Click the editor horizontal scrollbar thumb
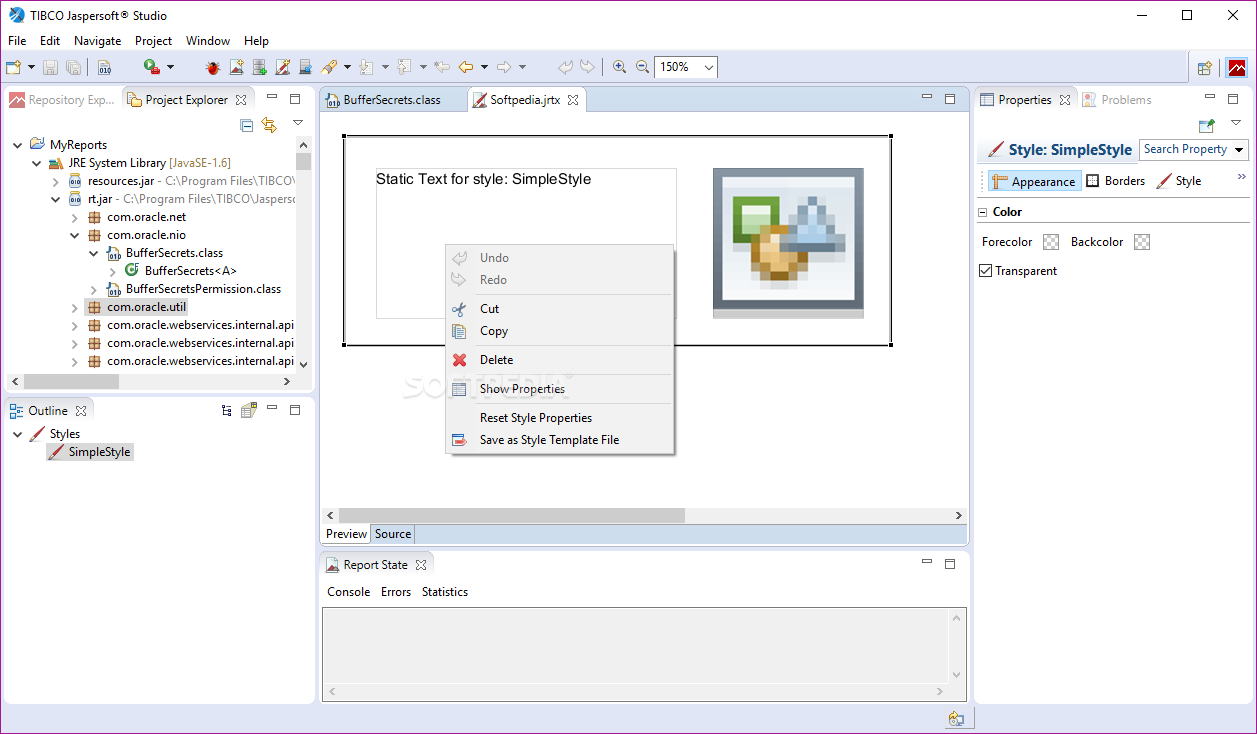1257x734 pixels. (512, 516)
